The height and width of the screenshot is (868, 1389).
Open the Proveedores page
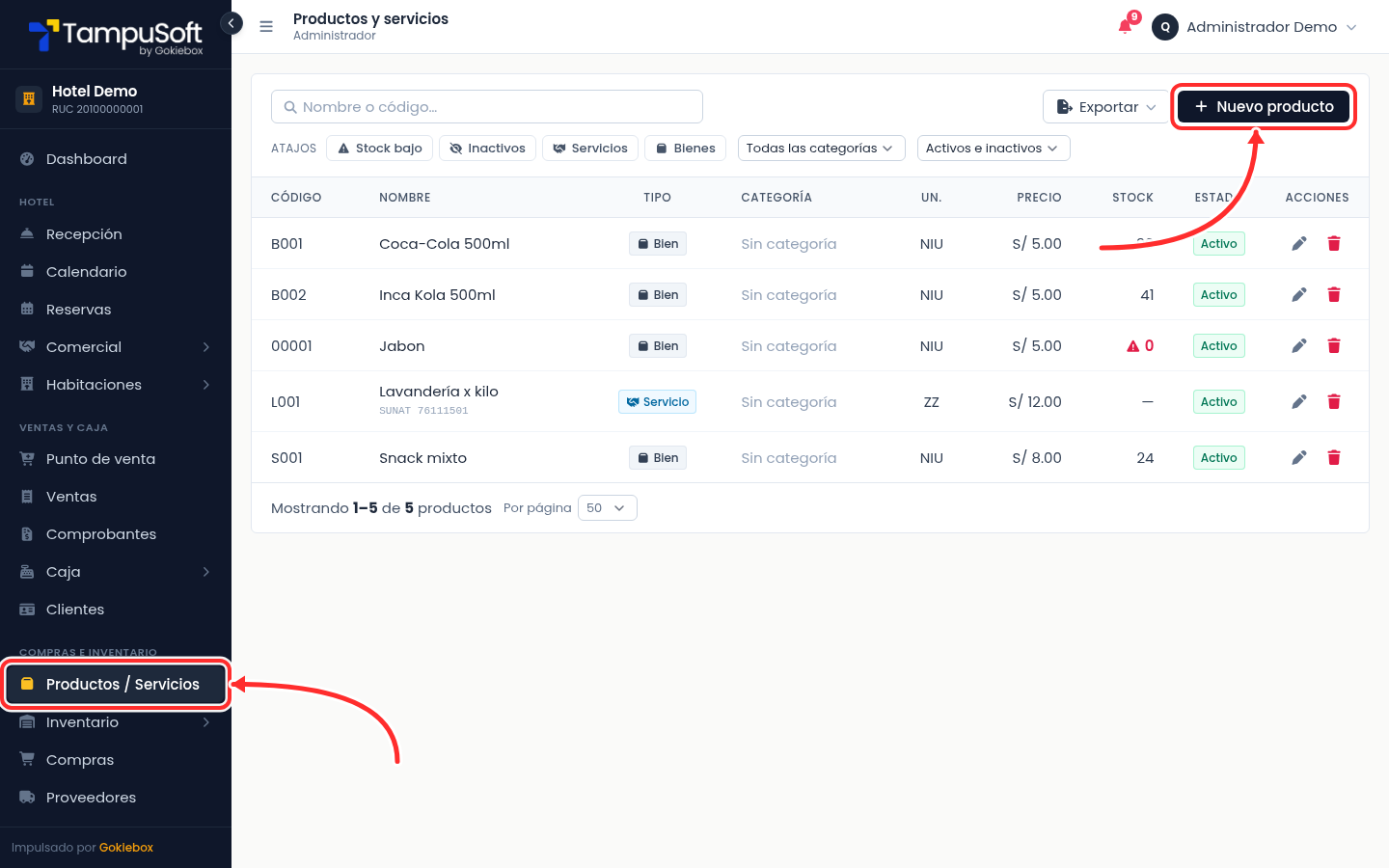coord(116,798)
